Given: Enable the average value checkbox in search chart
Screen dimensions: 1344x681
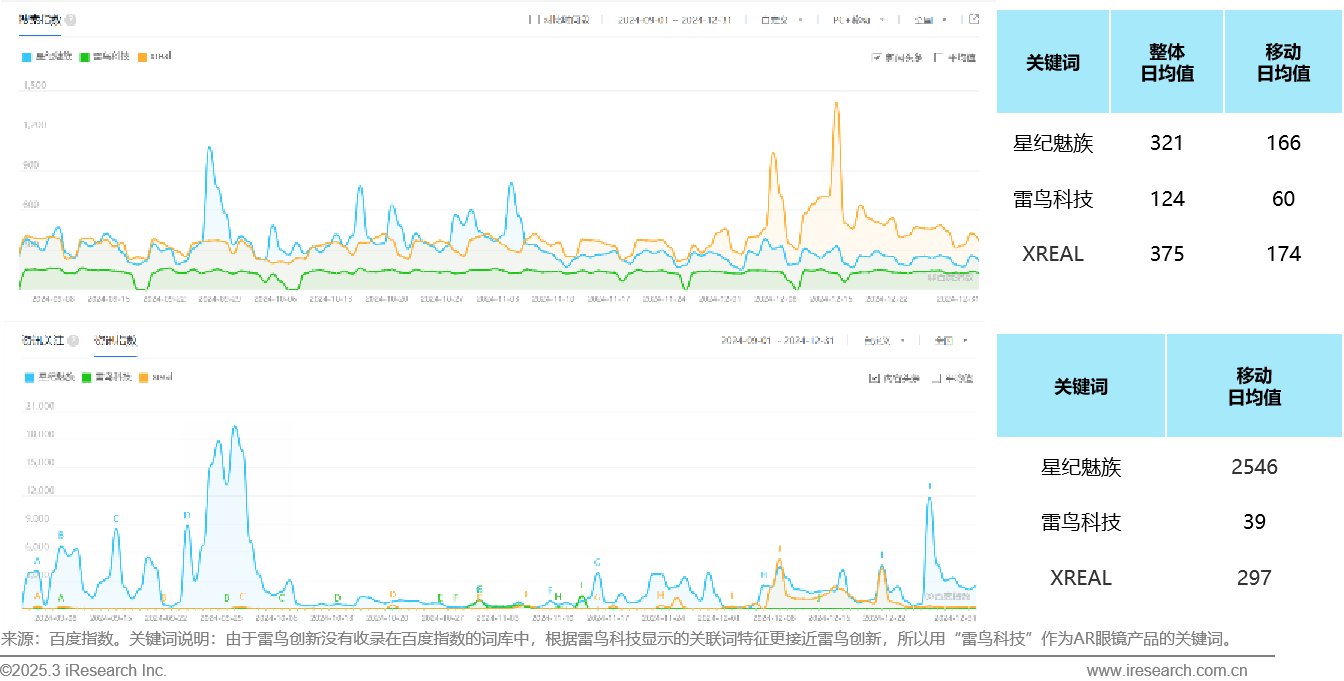Looking at the screenshot, I should (938, 57).
